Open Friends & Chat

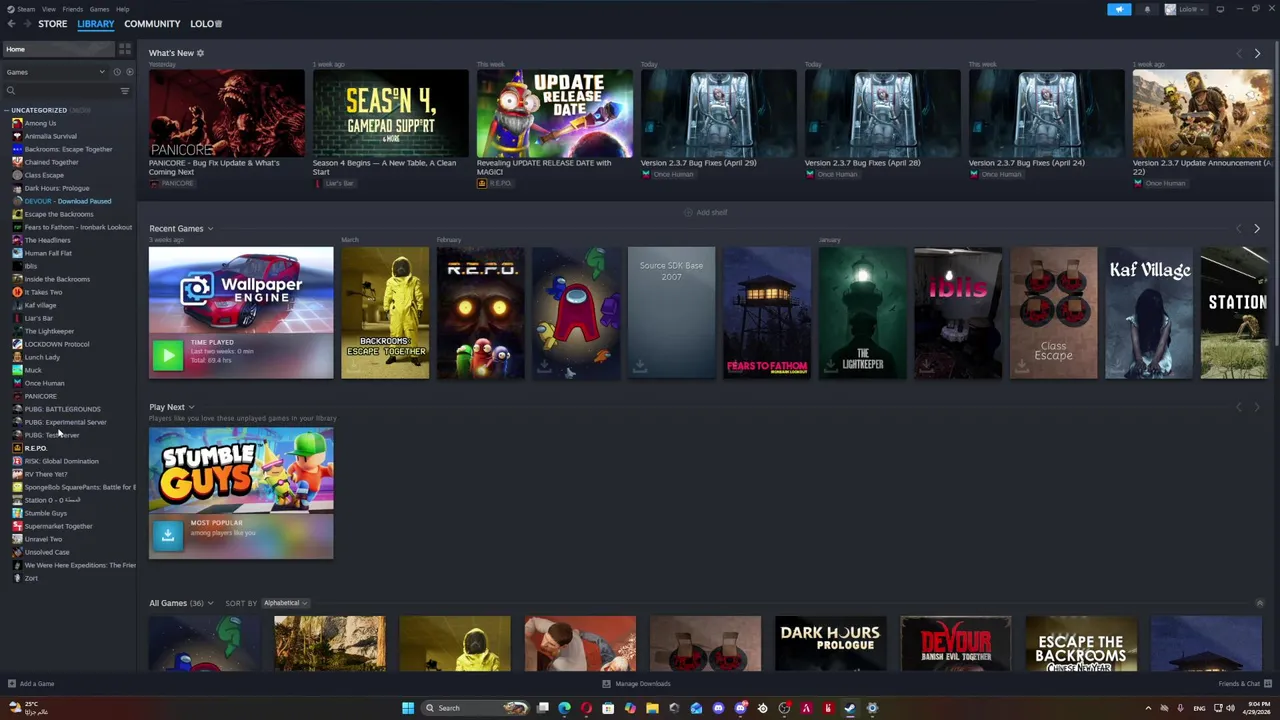coord(1245,684)
